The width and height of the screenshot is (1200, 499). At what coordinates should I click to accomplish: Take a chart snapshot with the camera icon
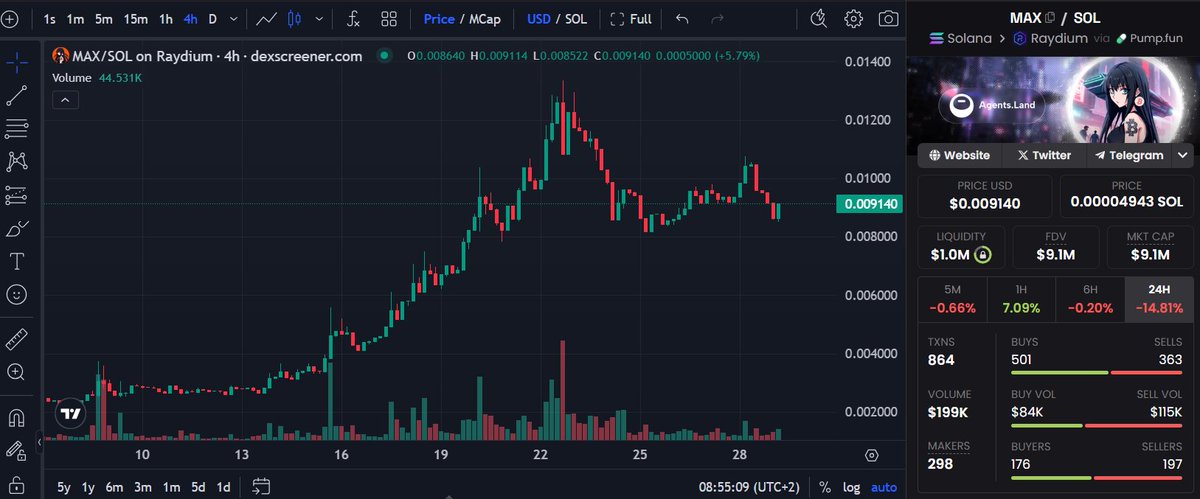888,19
